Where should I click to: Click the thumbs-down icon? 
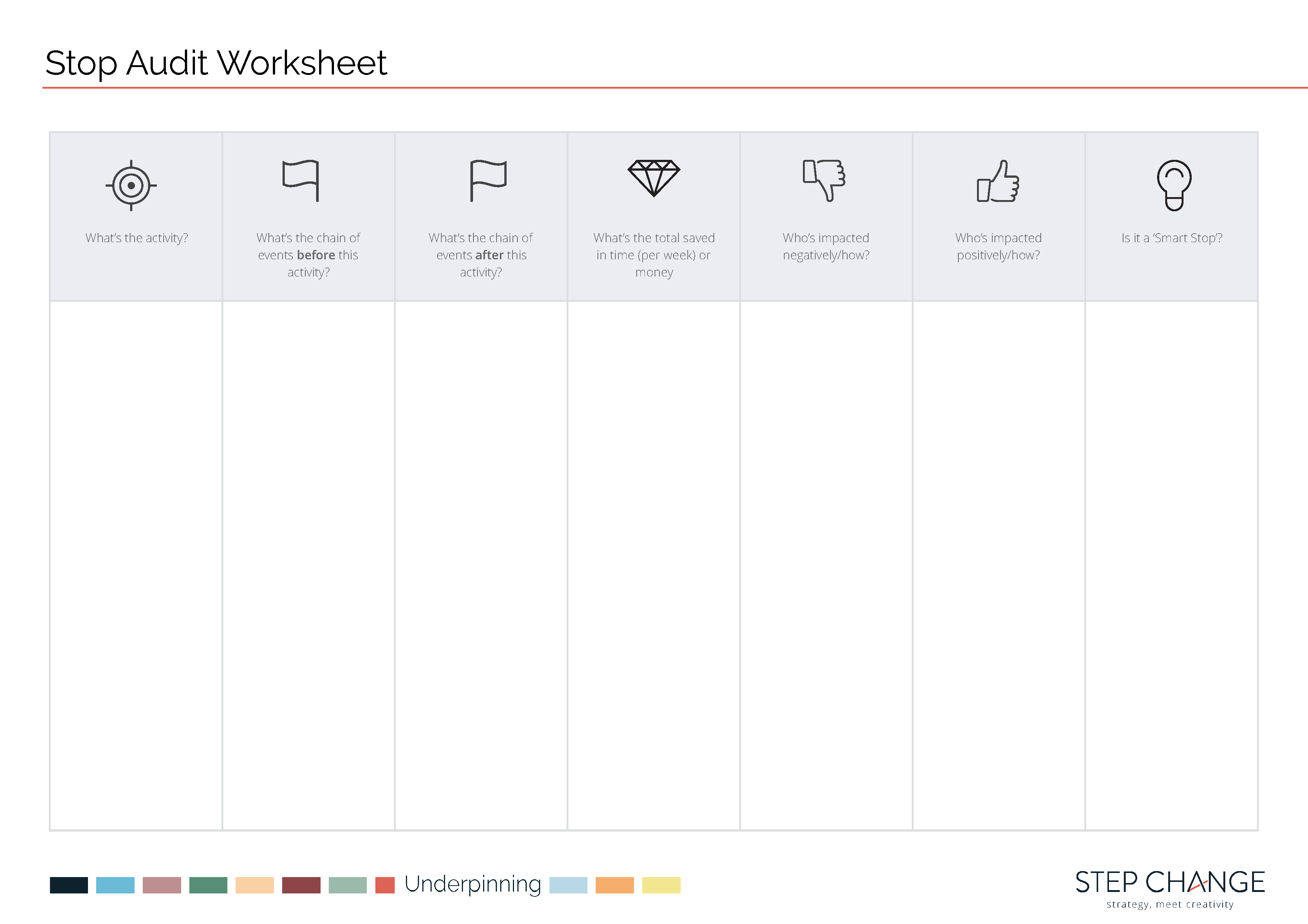824,180
